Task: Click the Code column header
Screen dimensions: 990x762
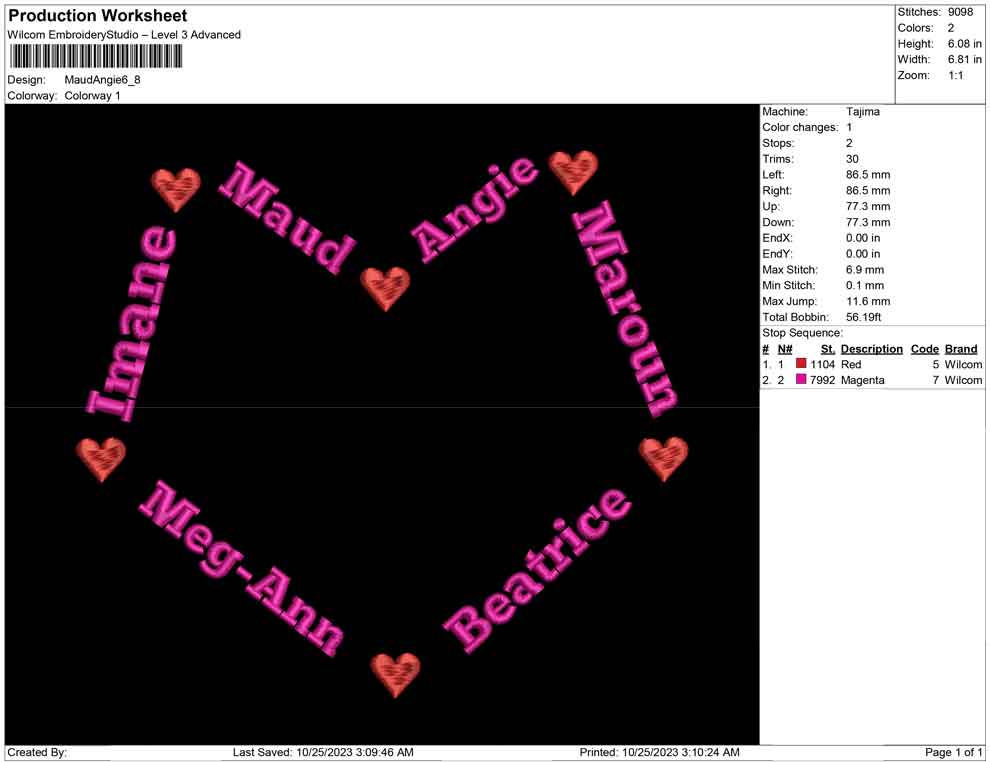Action: click(x=924, y=349)
